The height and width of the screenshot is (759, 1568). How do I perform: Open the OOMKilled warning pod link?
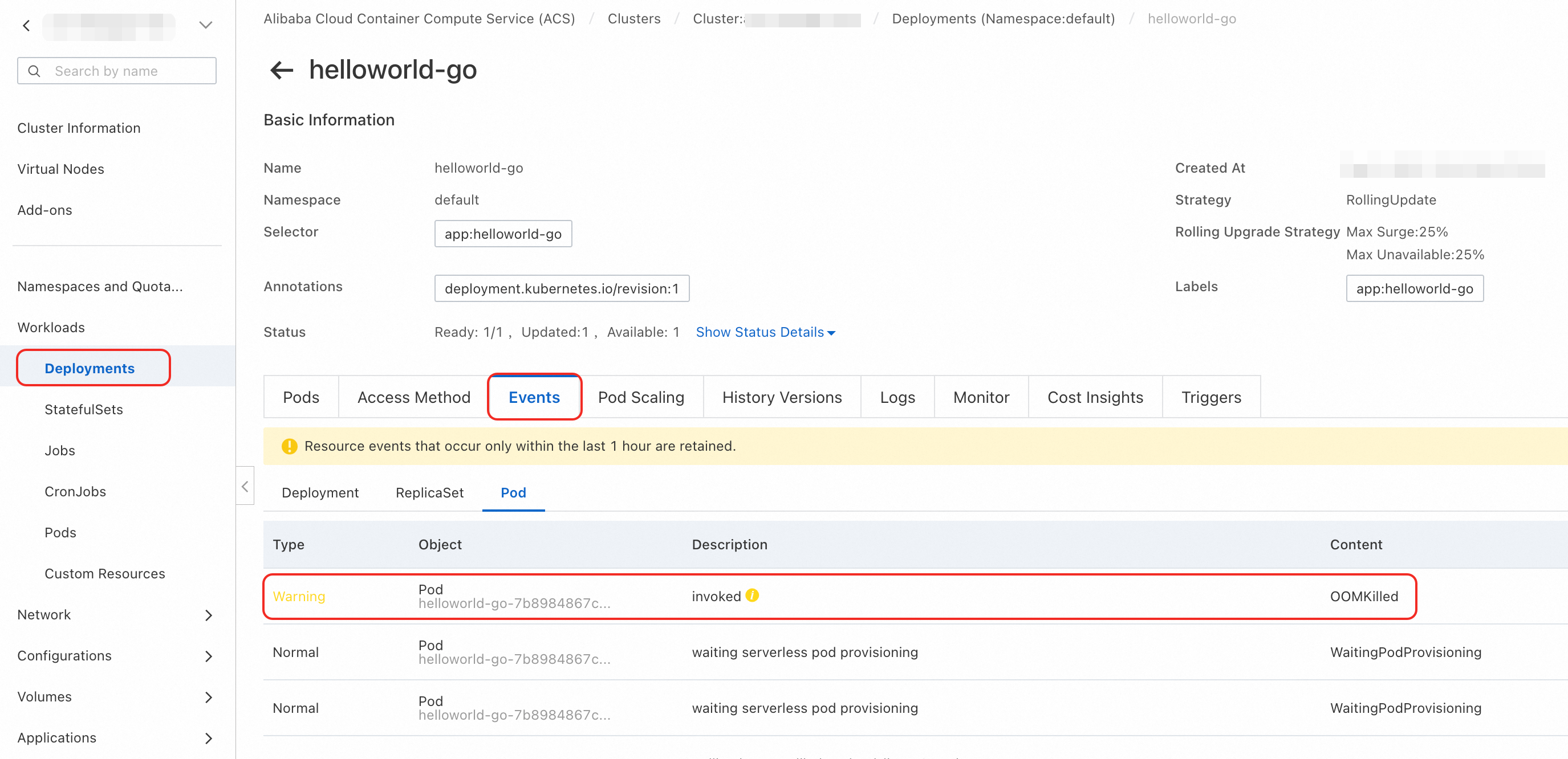[x=514, y=603]
